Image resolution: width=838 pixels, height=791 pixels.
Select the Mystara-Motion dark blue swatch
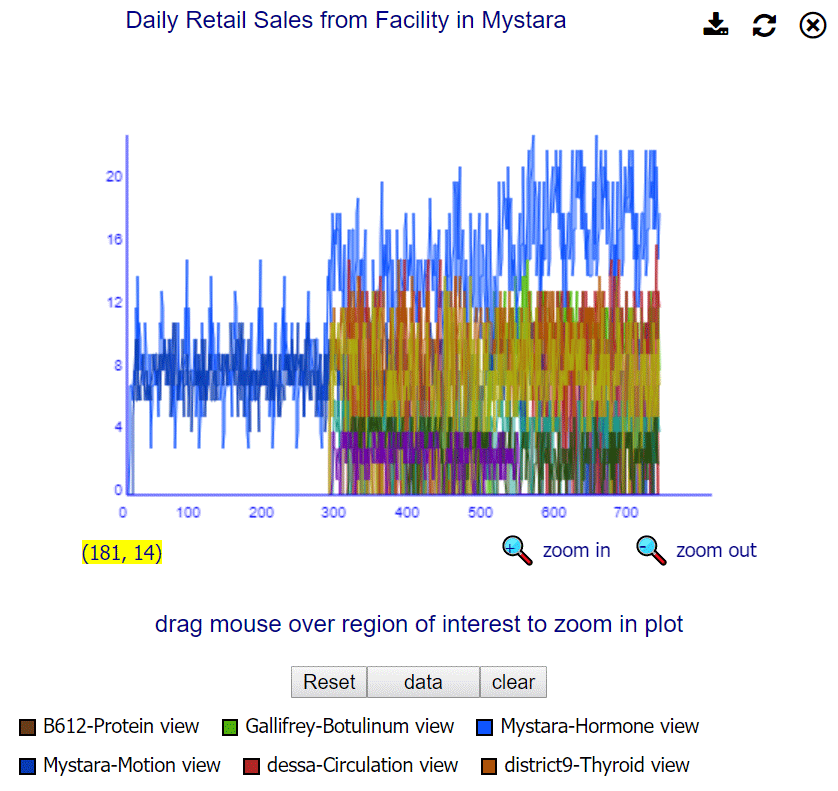(x=27, y=766)
